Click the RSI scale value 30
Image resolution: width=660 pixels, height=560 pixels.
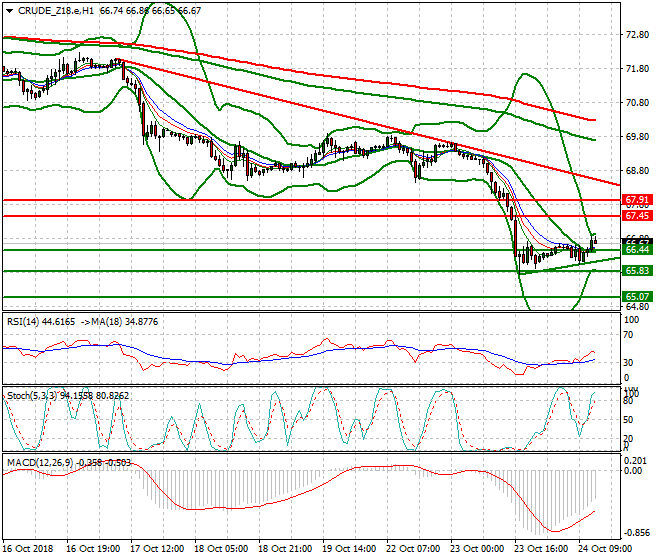[x=628, y=363]
